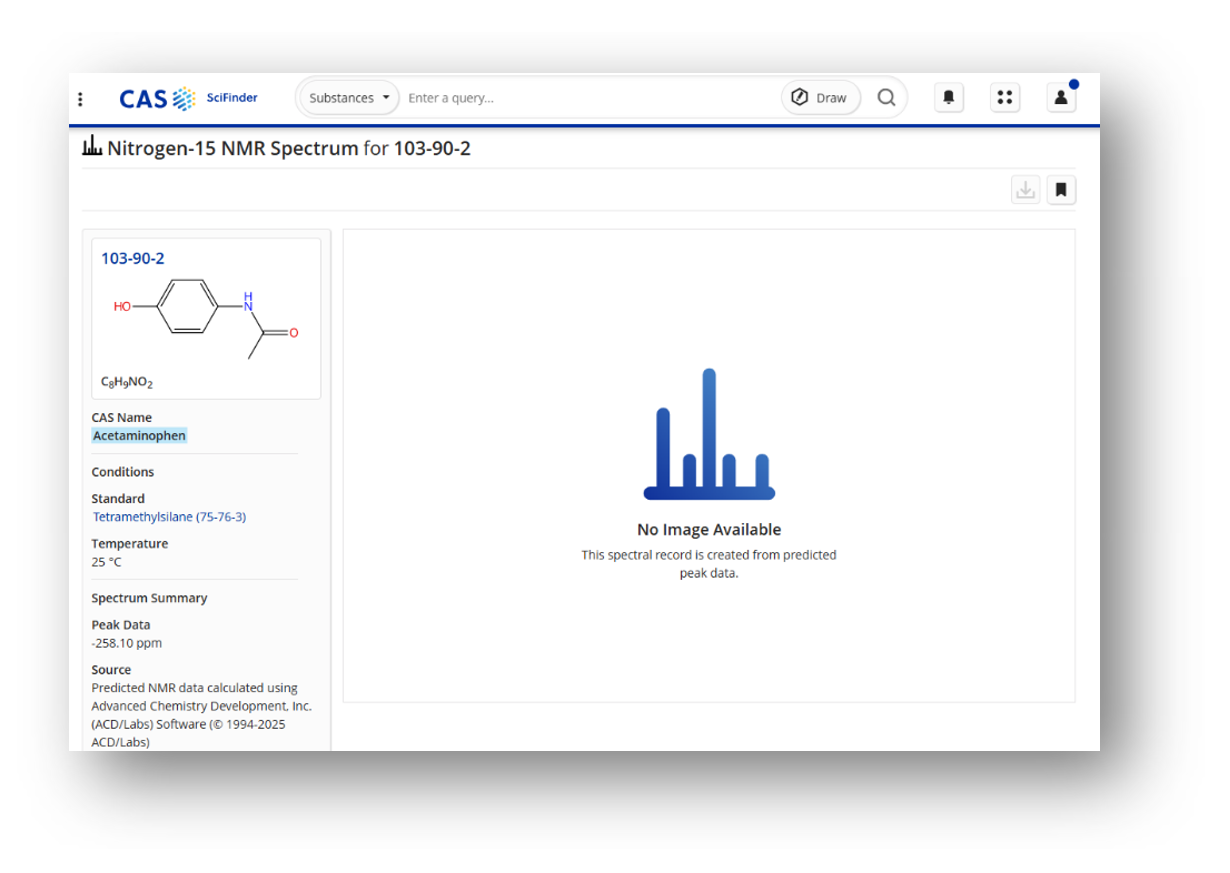Download the spectrum record
The width and height of the screenshot is (1230, 873).
pyautogui.click(x=1026, y=189)
